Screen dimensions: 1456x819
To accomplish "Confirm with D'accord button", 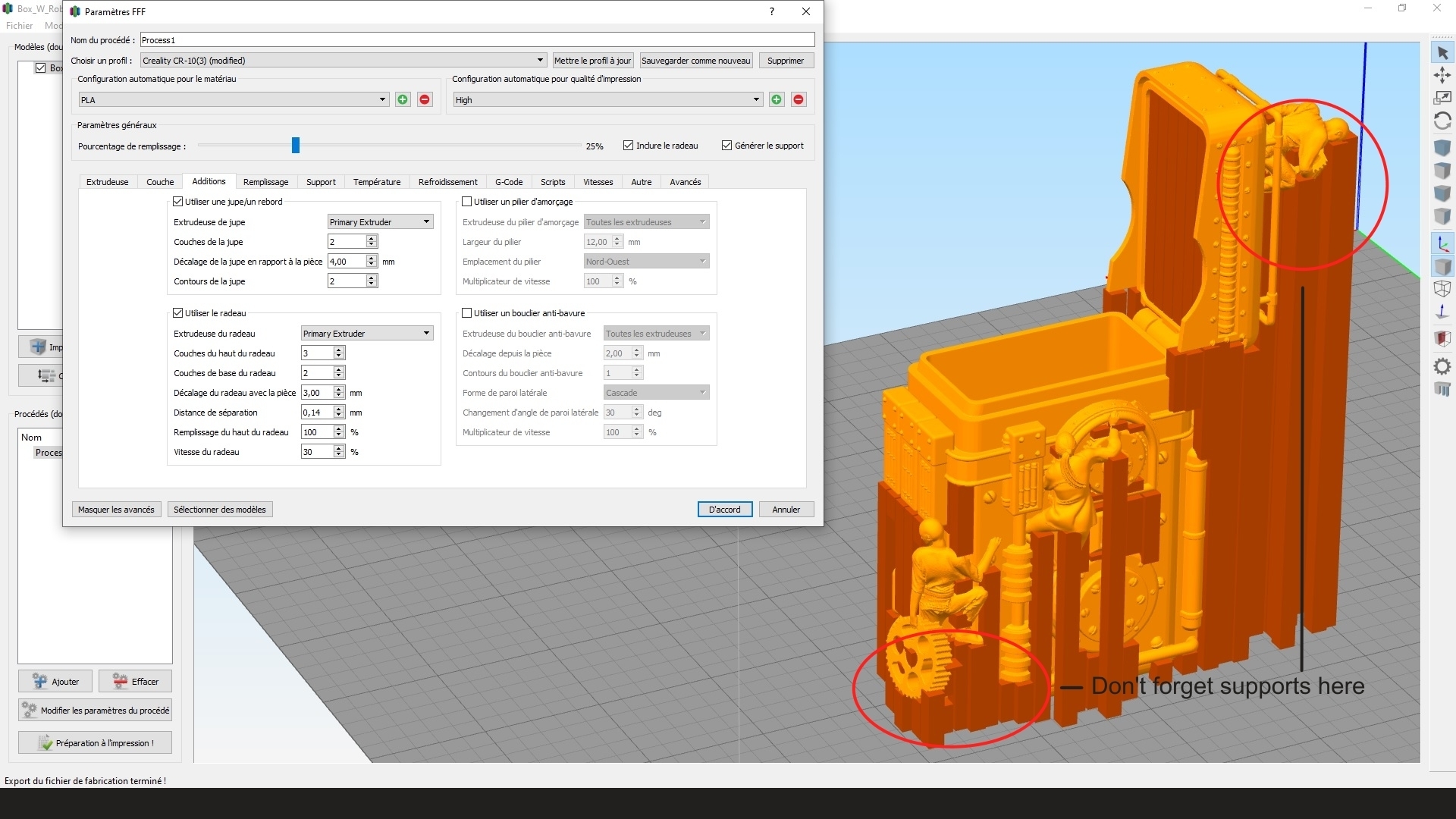I will point(725,510).
